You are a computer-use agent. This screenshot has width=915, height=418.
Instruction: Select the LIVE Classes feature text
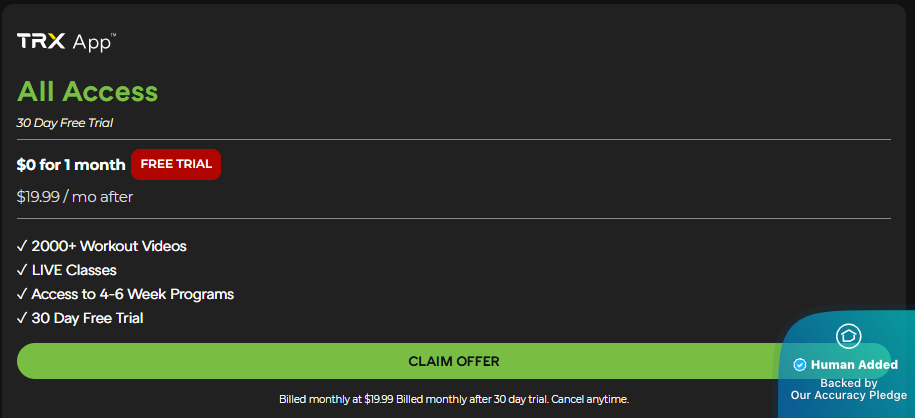pyautogui.click(x=74, y=270)
